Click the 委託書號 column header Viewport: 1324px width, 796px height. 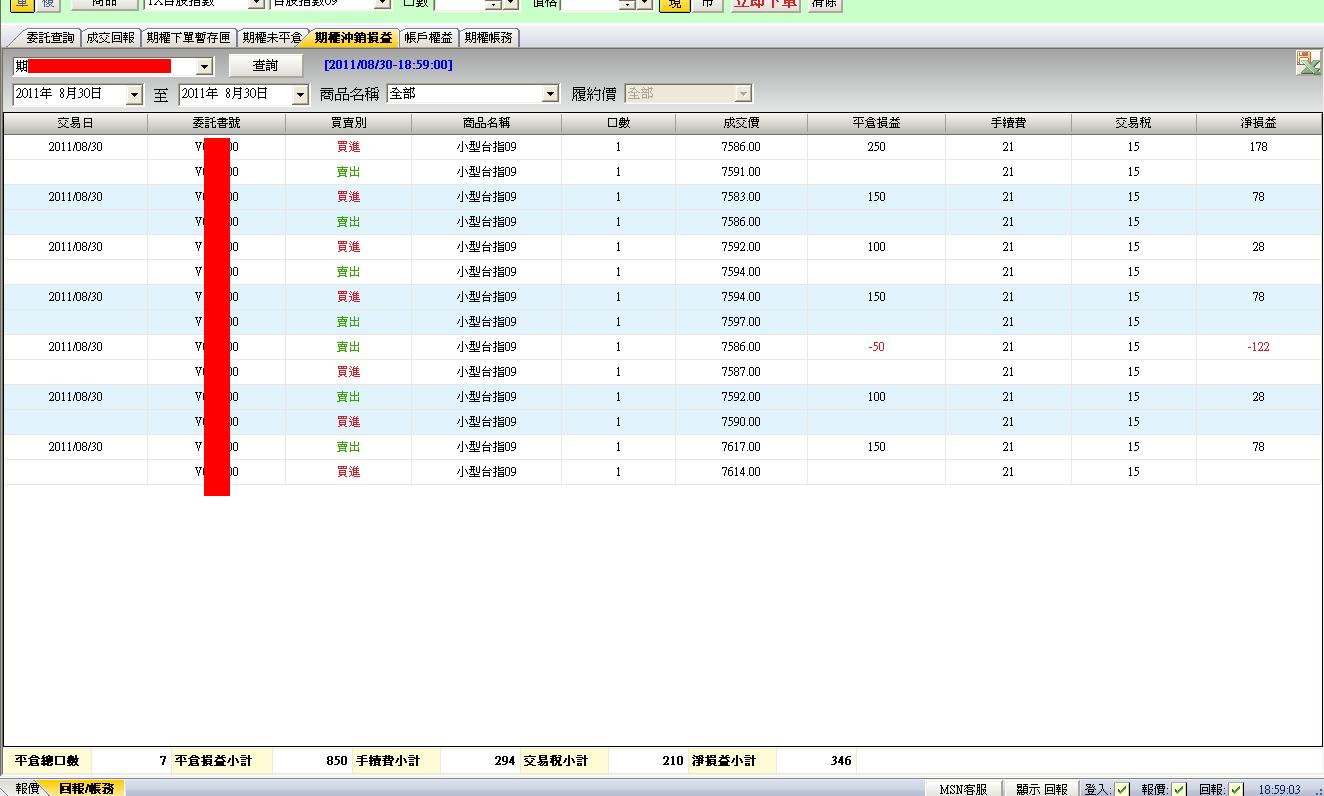(x=216, y=123)
